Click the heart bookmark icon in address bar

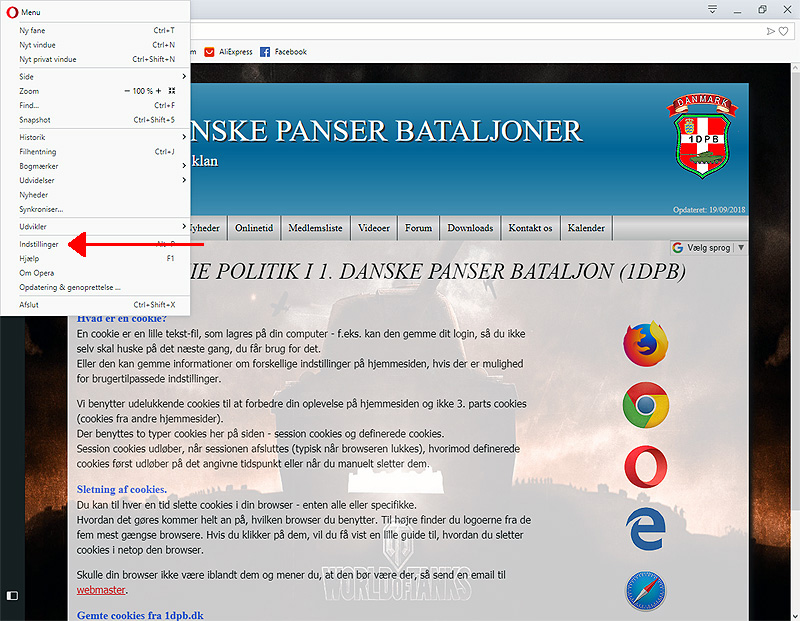pos(783,32)
